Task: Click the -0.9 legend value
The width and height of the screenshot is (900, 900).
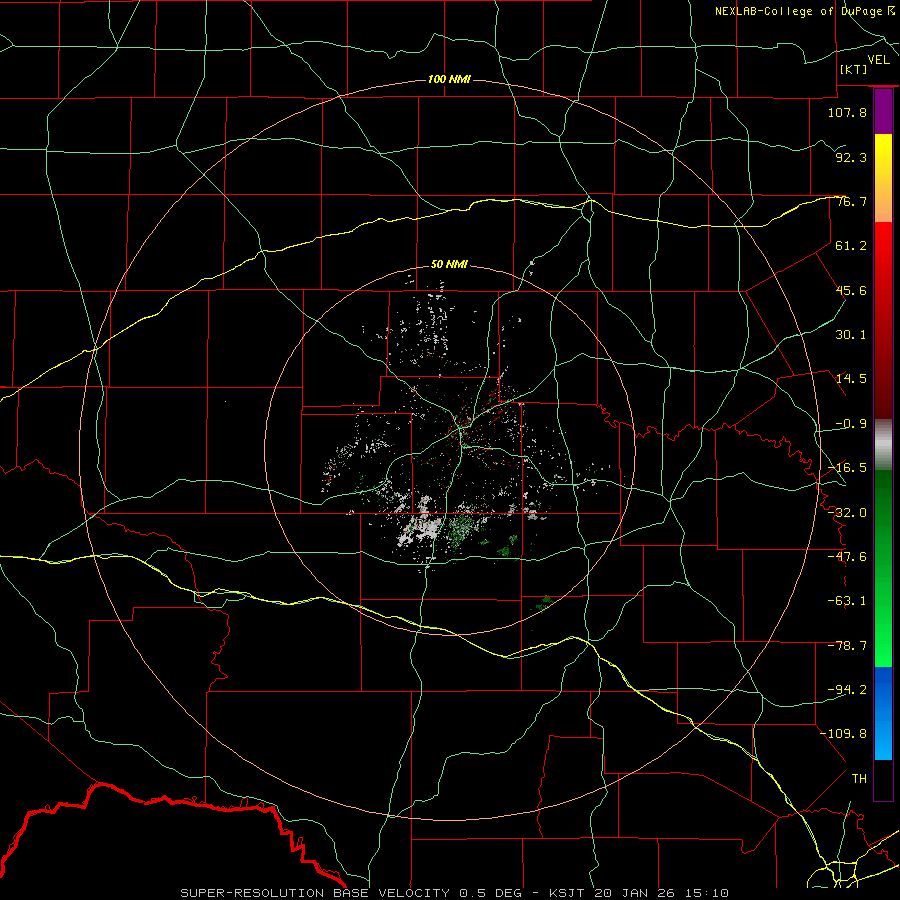Action: click(851, 424)
